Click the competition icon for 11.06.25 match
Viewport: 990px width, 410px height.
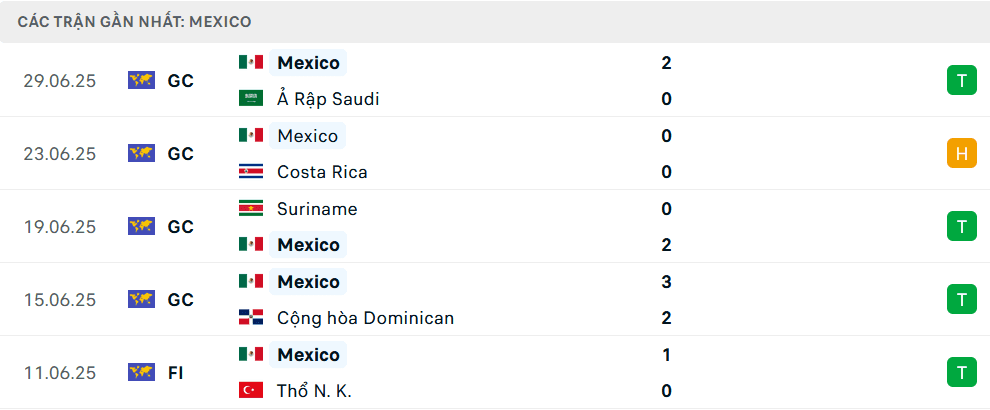click(x=141, y=372)
